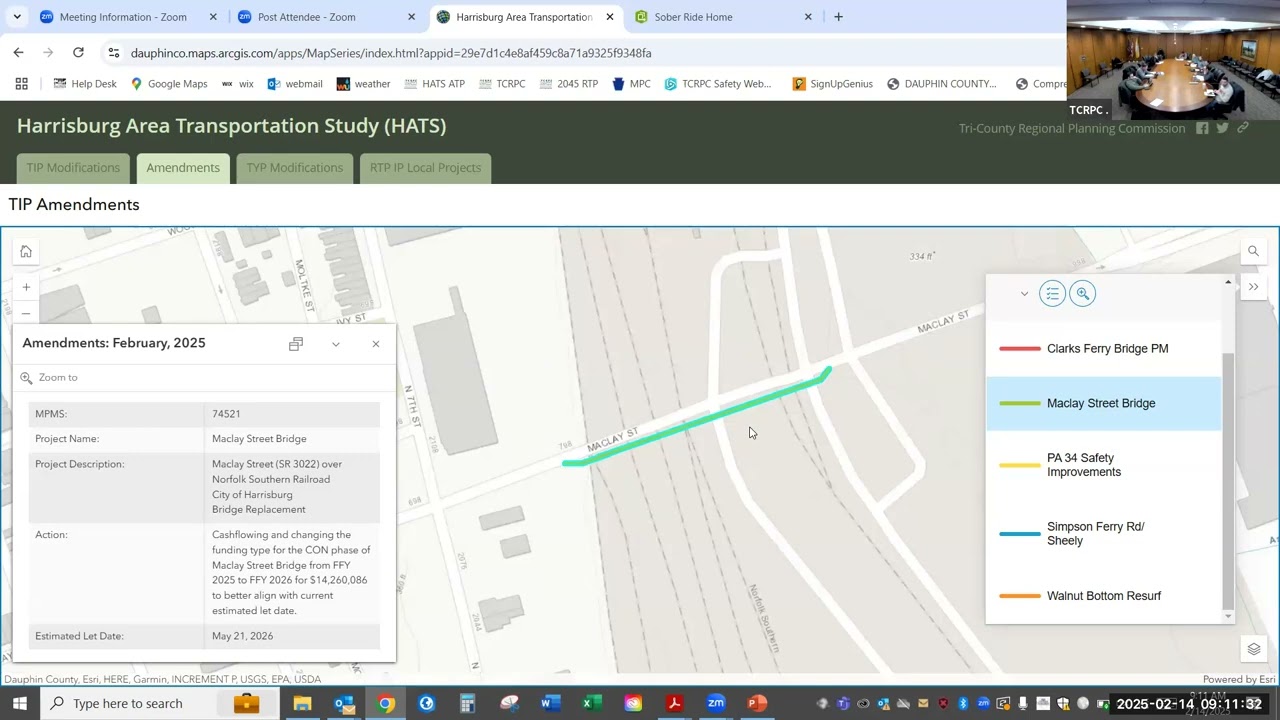Screen dimensions: 1280x720
Task: Select Simpson Ferry Rd/ Sheely entry
Action: point(1104,534)
